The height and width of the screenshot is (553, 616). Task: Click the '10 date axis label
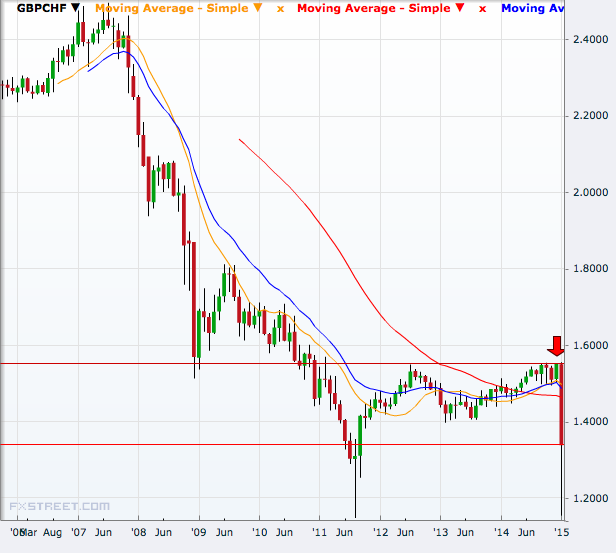tap(260, 533)
